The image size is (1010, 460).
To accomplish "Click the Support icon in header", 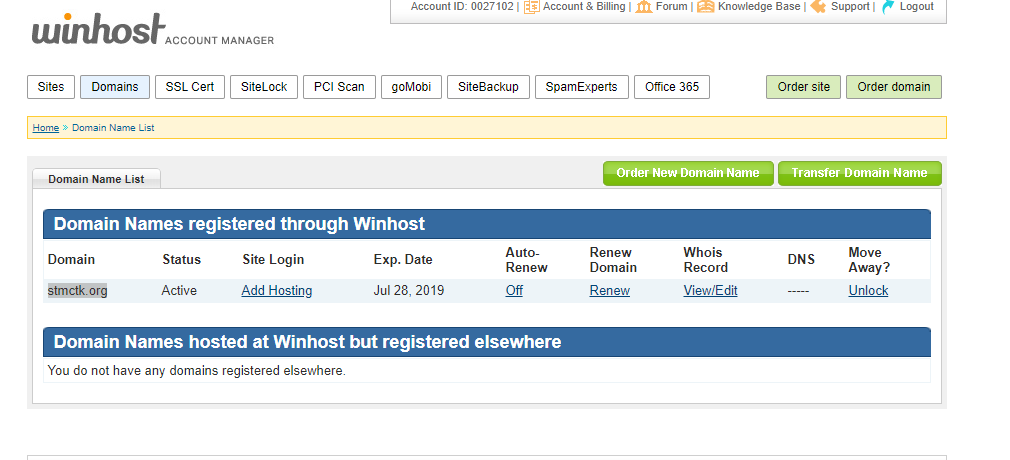I will pyautogui.click(x=818, y=7).
